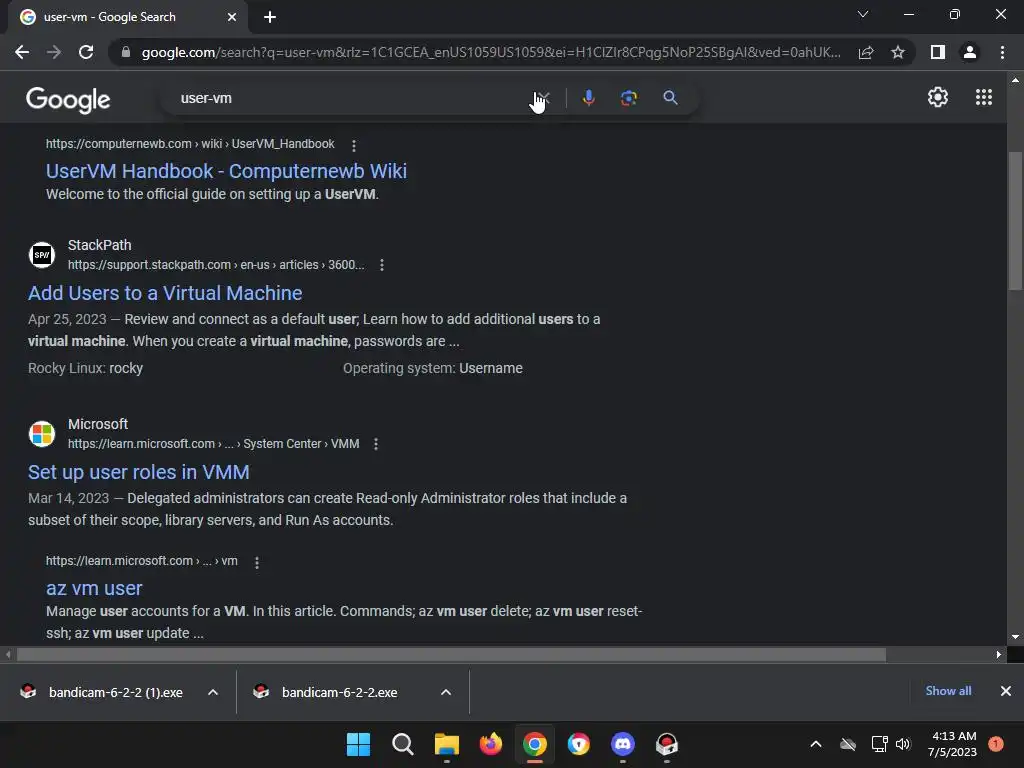Submit search with the magnifier icon
The image size is (1024, 768).
[670, 98]
